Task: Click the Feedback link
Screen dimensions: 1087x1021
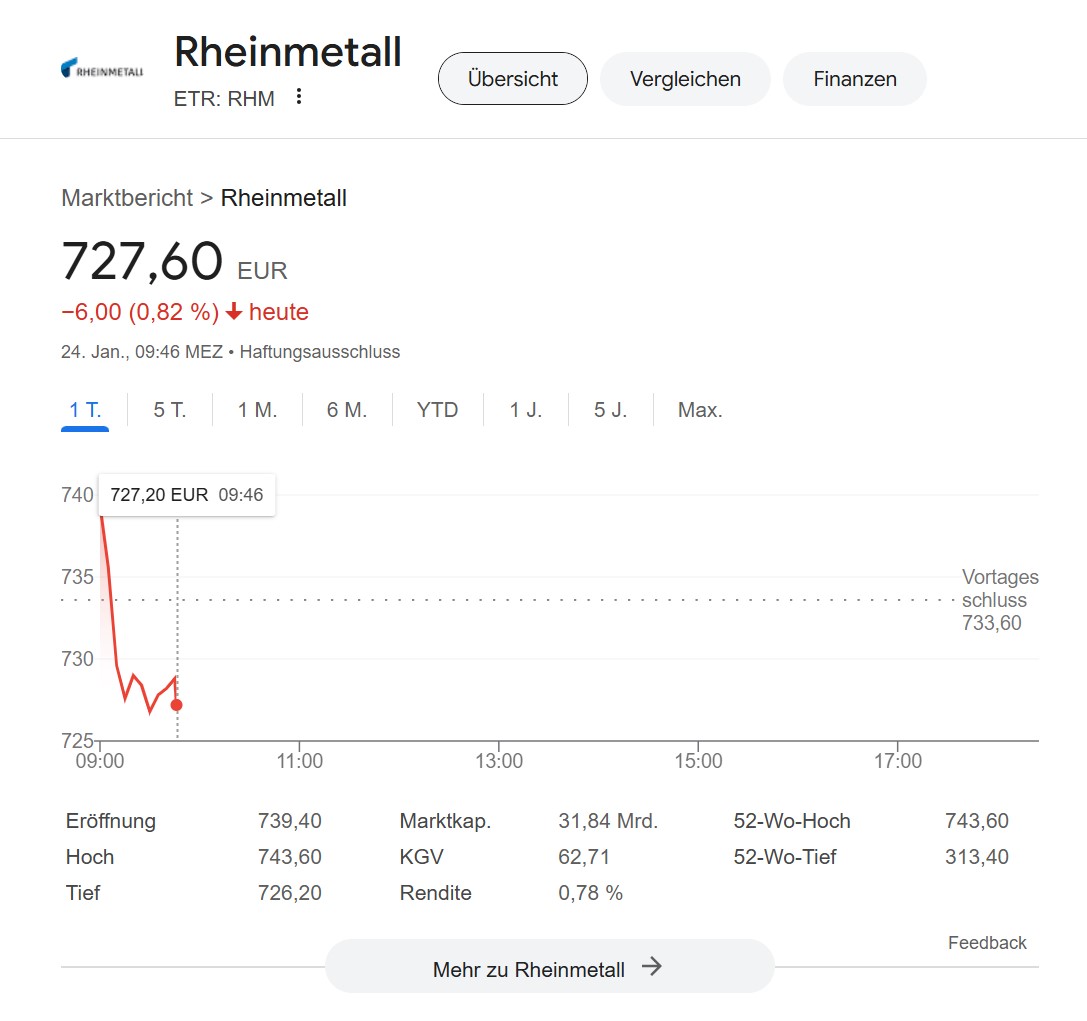Action: pyautogui.click(x=987, y=943)
